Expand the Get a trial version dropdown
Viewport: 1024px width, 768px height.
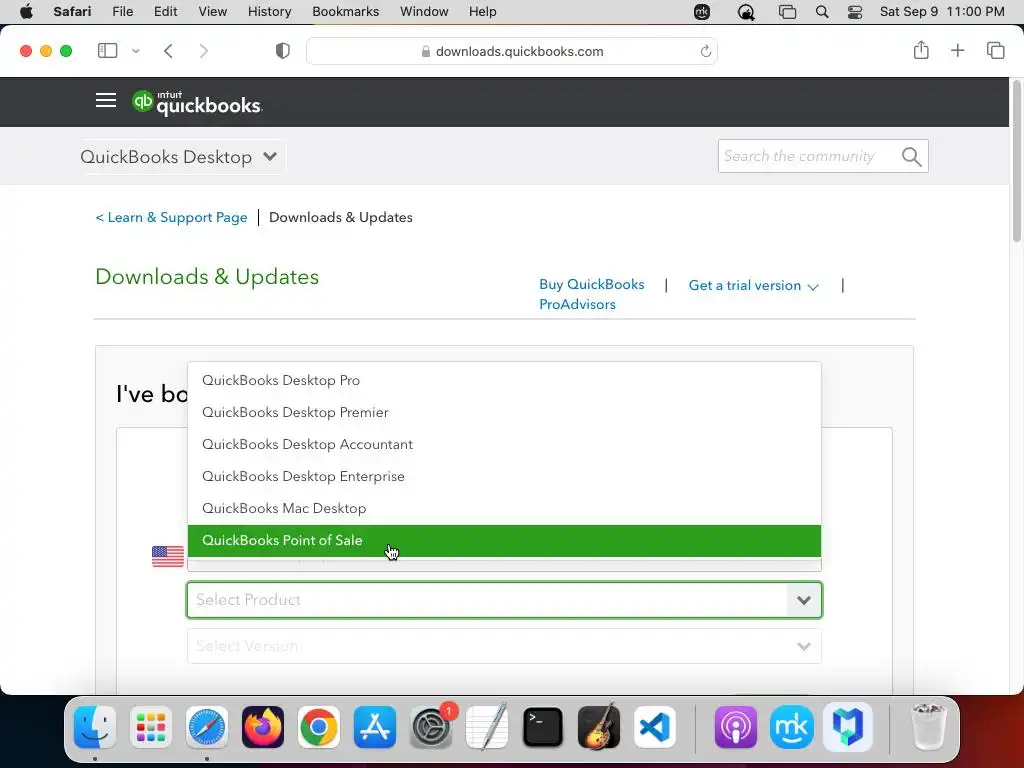pyautogui.click(x=754, y=285)
